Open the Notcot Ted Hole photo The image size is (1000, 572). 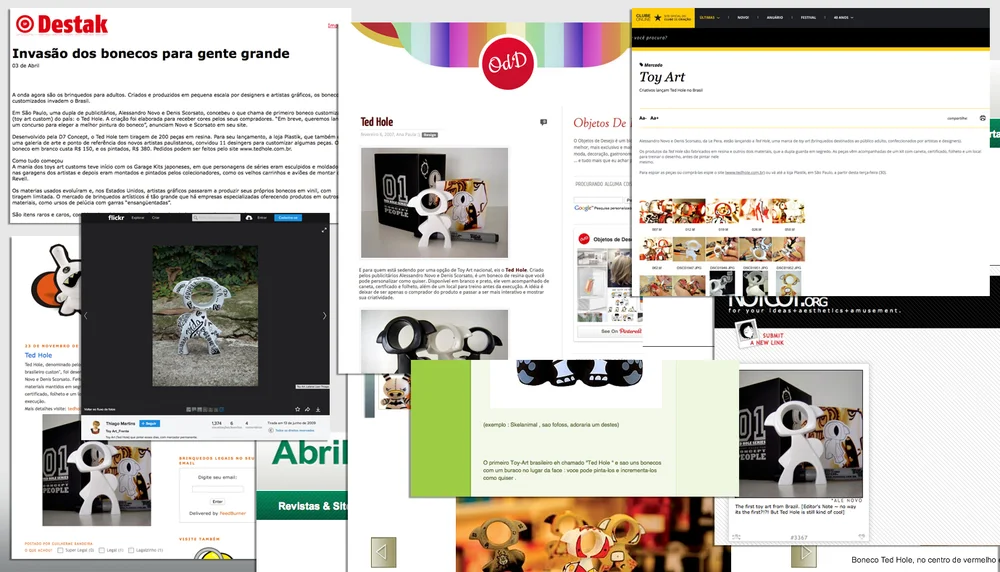click(x=801, y=433)
